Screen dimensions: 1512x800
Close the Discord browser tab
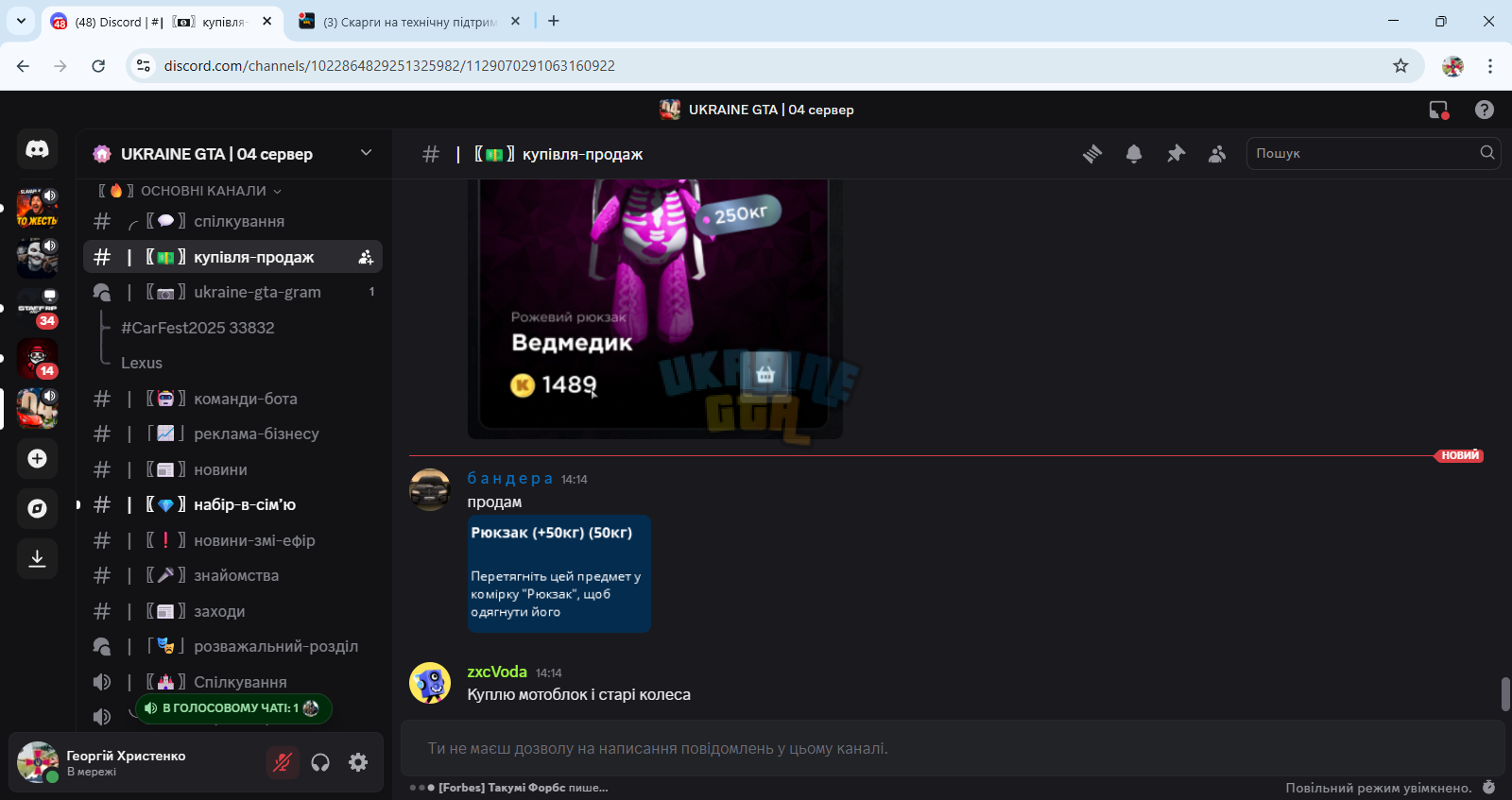tap(267, 21)
